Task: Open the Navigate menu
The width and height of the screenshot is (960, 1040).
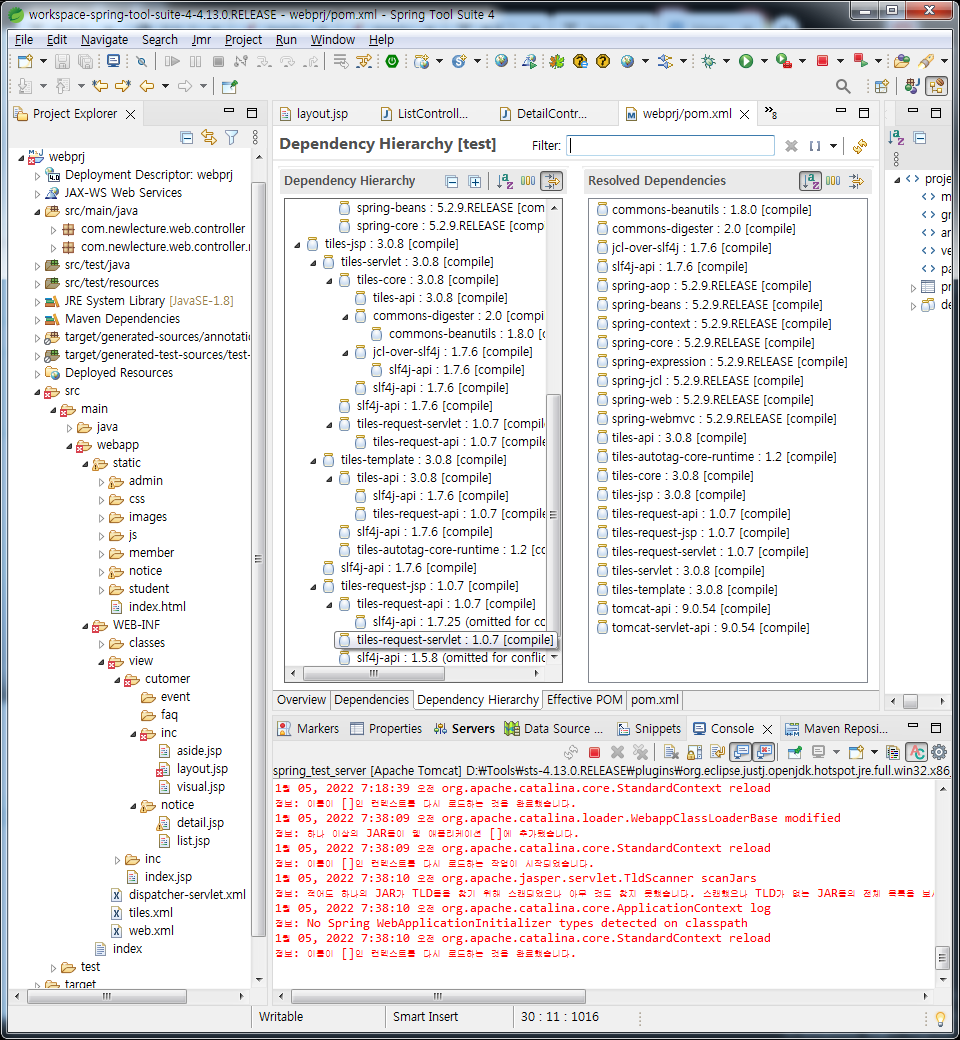Action: tap(104, 40)
